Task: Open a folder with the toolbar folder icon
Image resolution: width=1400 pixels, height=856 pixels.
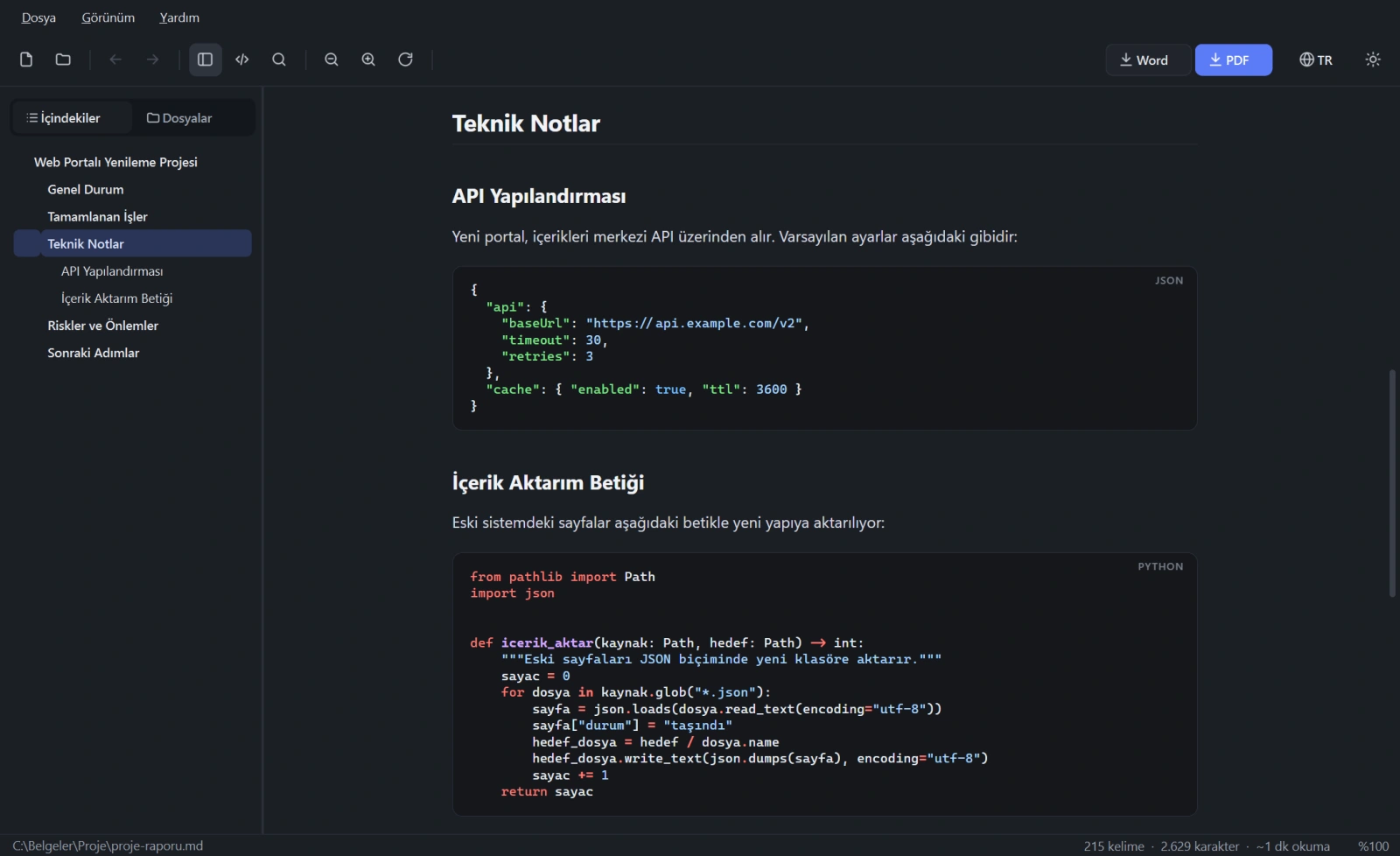Action: click(63, 60)
